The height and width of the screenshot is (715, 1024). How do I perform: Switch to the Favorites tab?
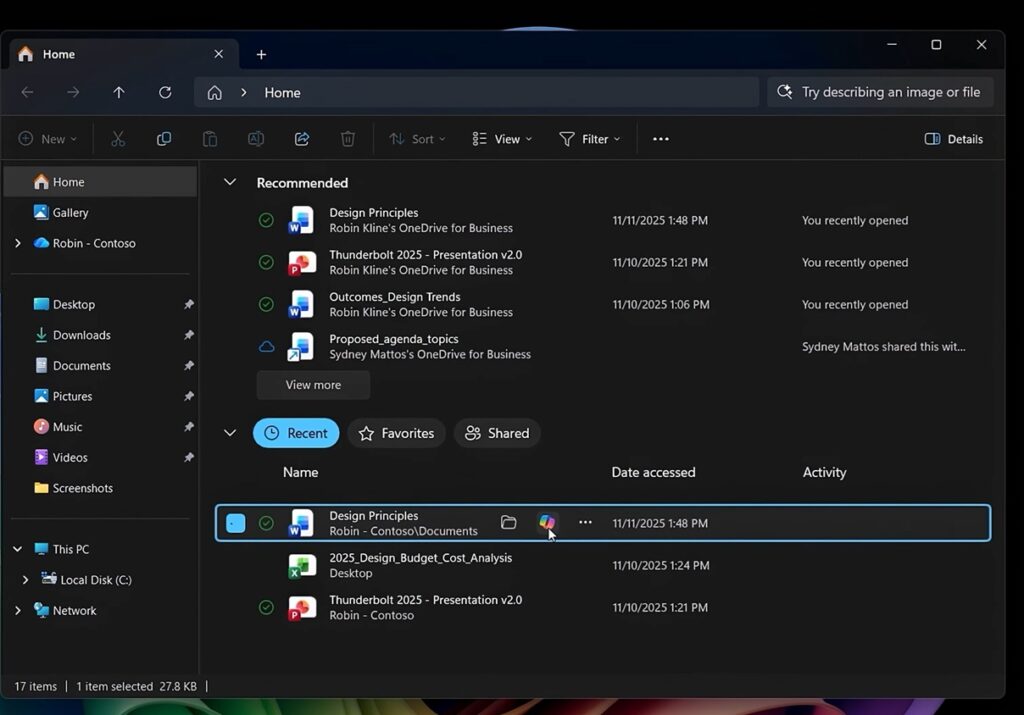pyautogui.click(x=396, y=433)
